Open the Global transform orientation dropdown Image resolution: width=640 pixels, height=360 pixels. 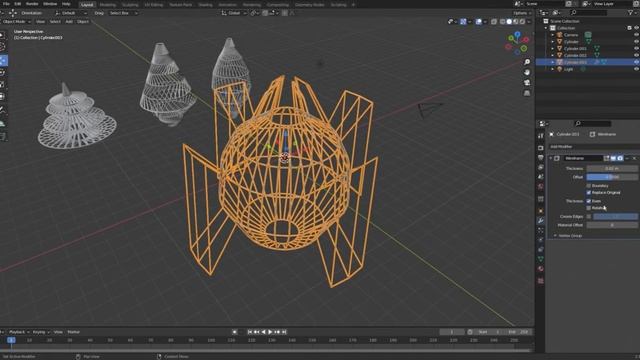(234, 13)
